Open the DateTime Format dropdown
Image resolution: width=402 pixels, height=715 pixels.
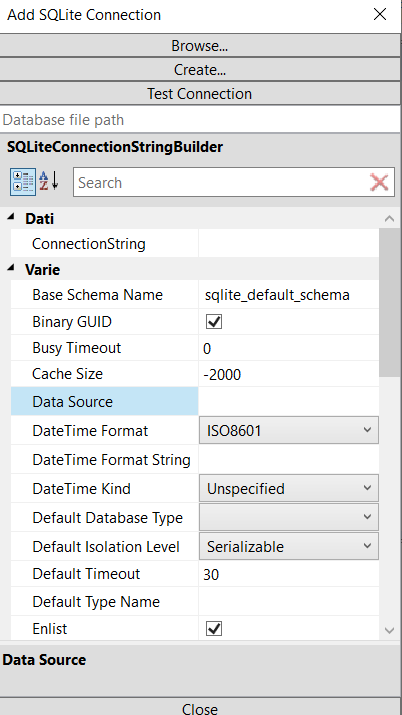[x=289, y=430]
